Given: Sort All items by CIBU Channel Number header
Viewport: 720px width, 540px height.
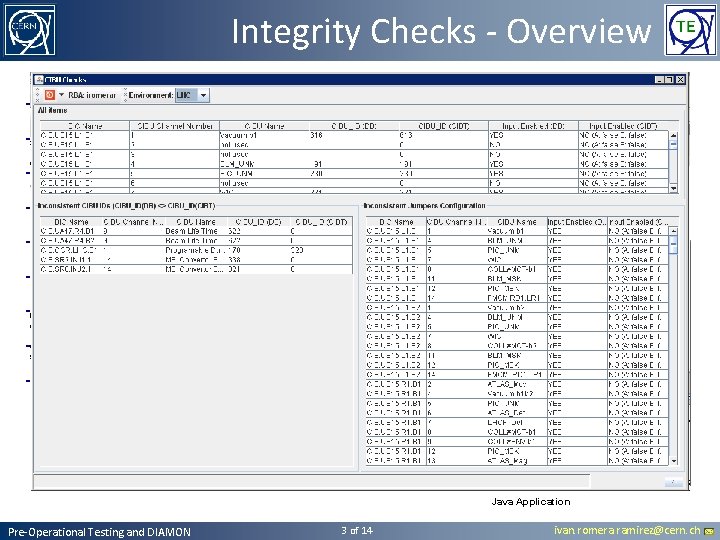Looking at the screenshot, I should [x=175, y=126].
